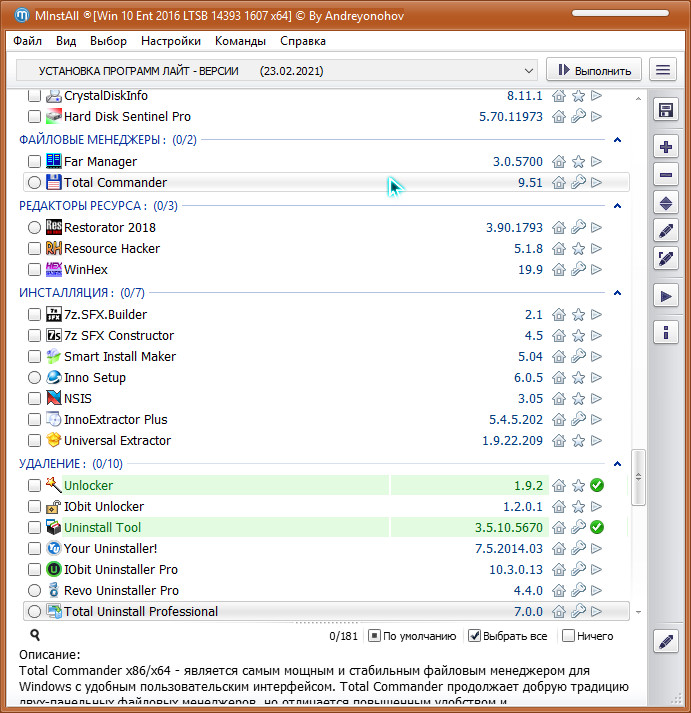The height and width of the screenshot is (713, 691).
Task: Open the Файл menu
Action: coord(27,41)
